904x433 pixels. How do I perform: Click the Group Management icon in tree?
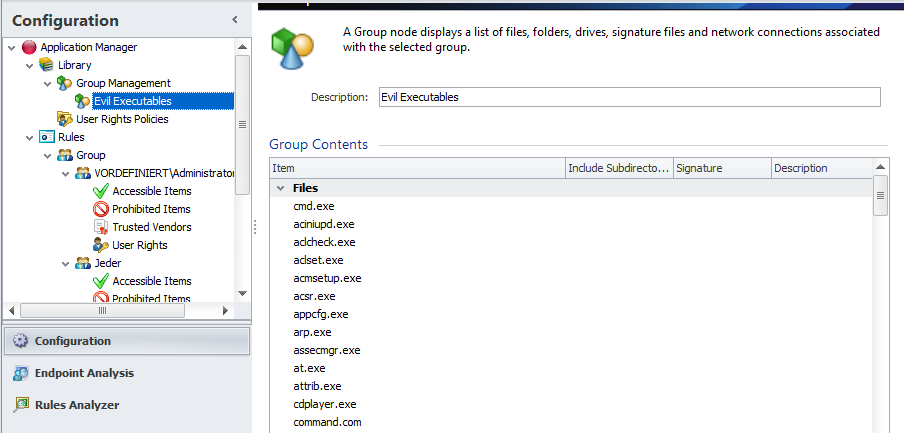(64, 83)
